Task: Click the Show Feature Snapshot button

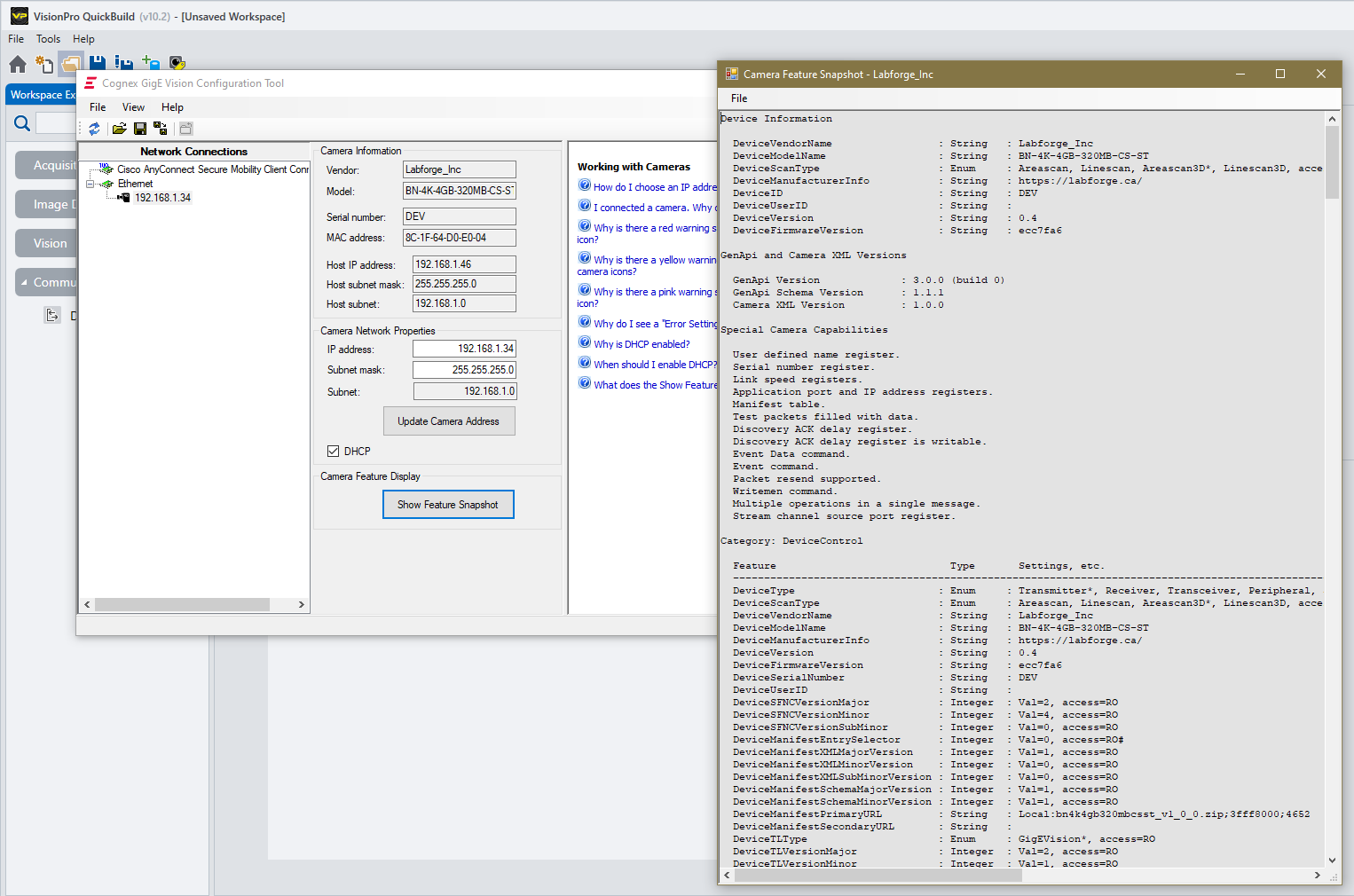Action: coord(448,505)
